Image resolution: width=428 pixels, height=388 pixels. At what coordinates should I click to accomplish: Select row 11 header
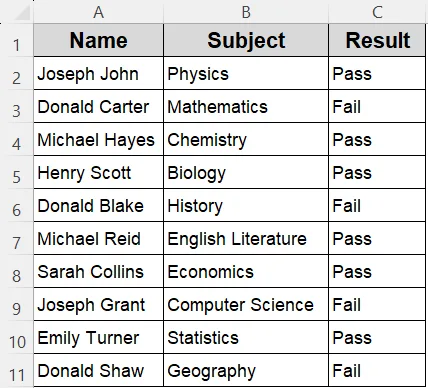tap(17, 370)
